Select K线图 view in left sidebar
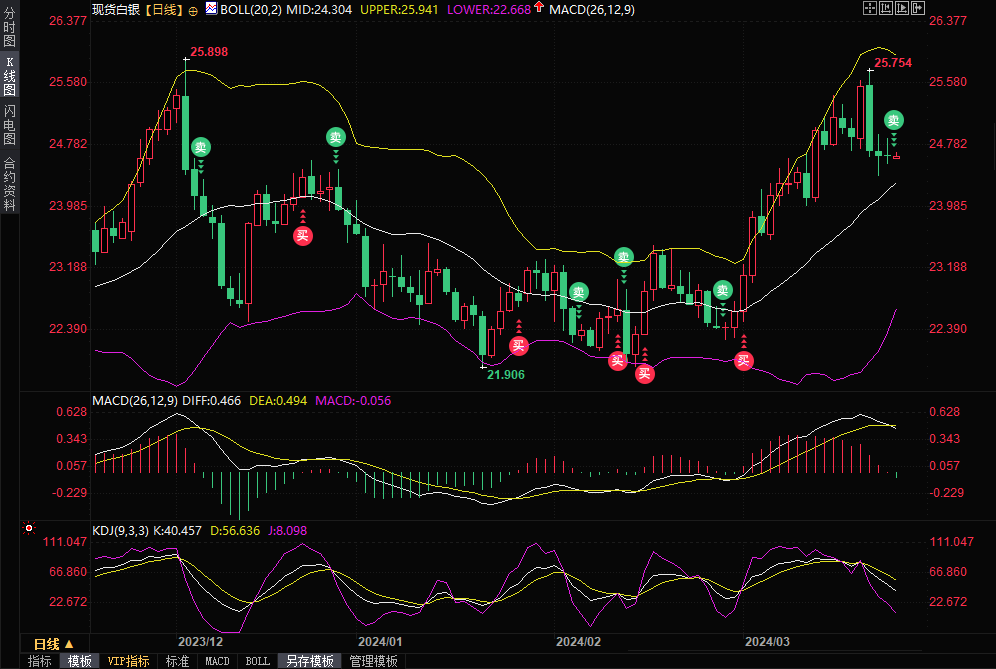996x669 pixels. [9, 76]
